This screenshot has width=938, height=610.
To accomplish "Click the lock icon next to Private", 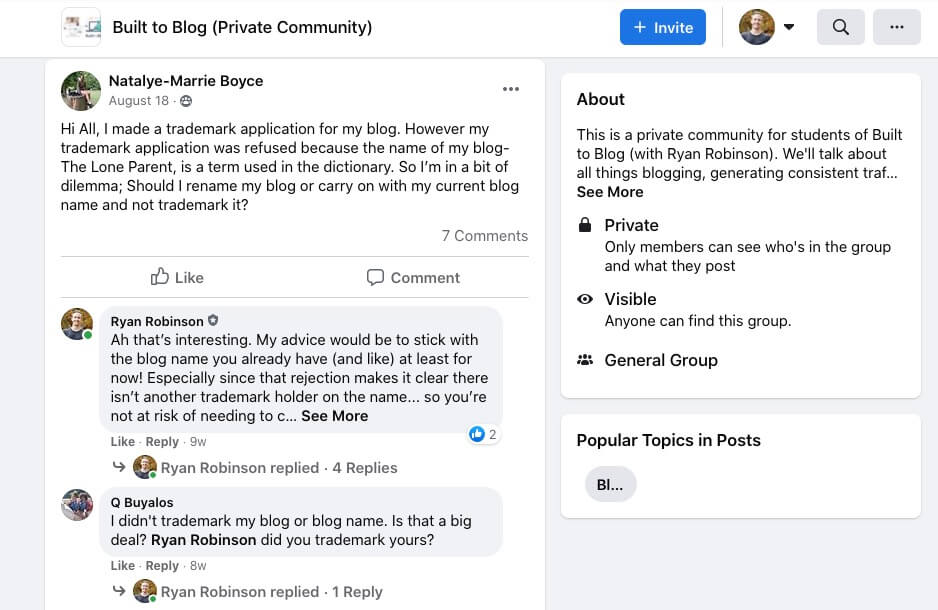I will click(x=585, y=225).
